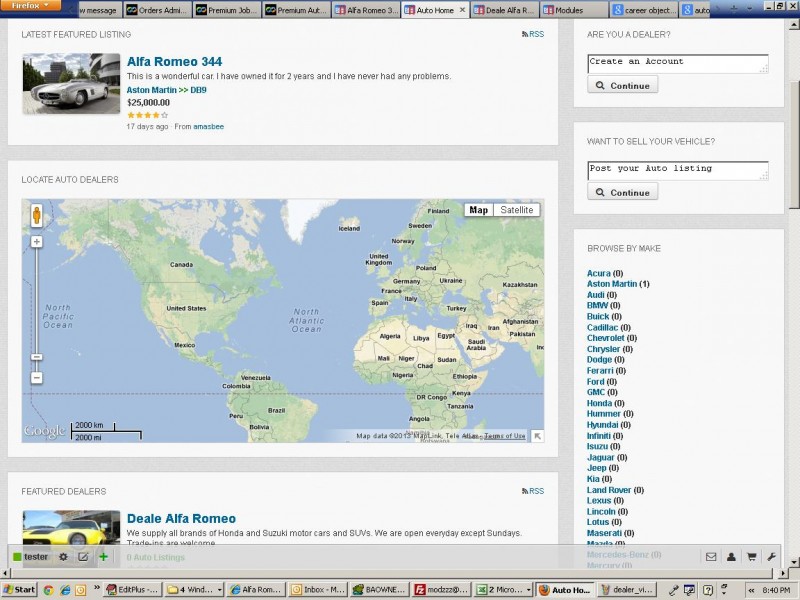Click the map zoom slider handle

36,357
